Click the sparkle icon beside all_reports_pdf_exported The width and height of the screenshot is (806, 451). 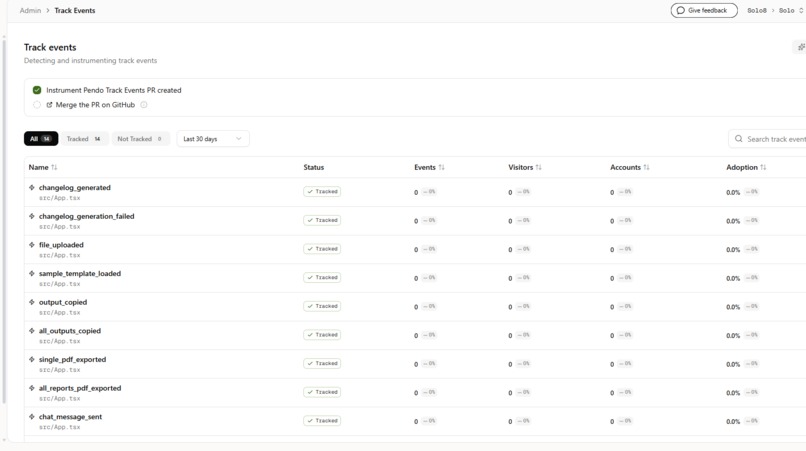[32, 388]
